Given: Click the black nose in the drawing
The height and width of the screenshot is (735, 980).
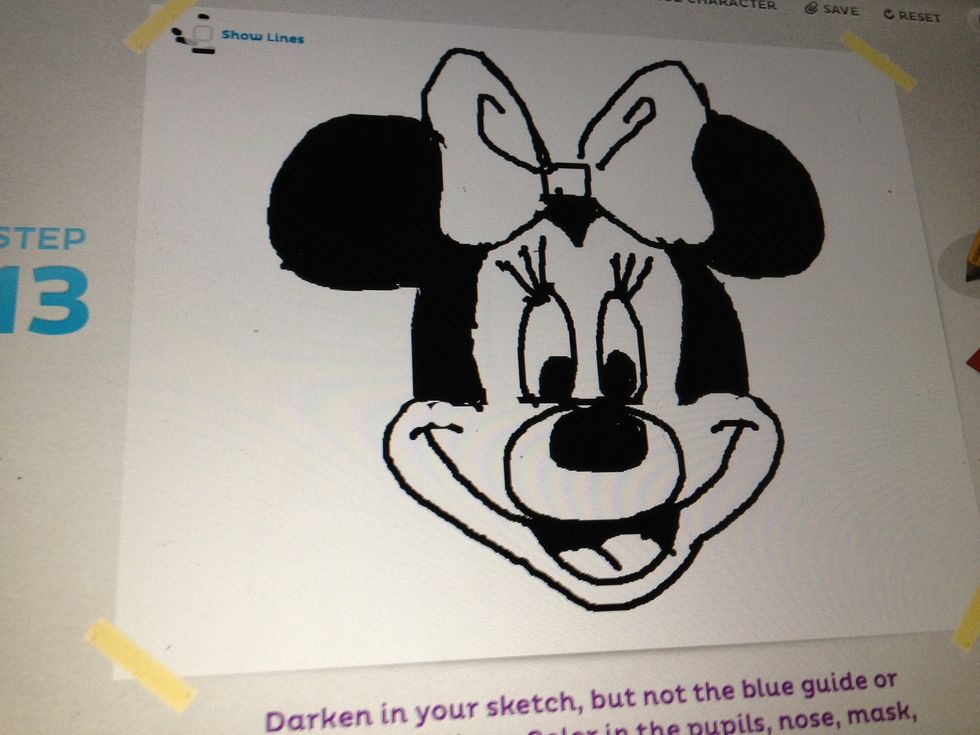Looking at the screenshot, I should click(x=597, y=438).
